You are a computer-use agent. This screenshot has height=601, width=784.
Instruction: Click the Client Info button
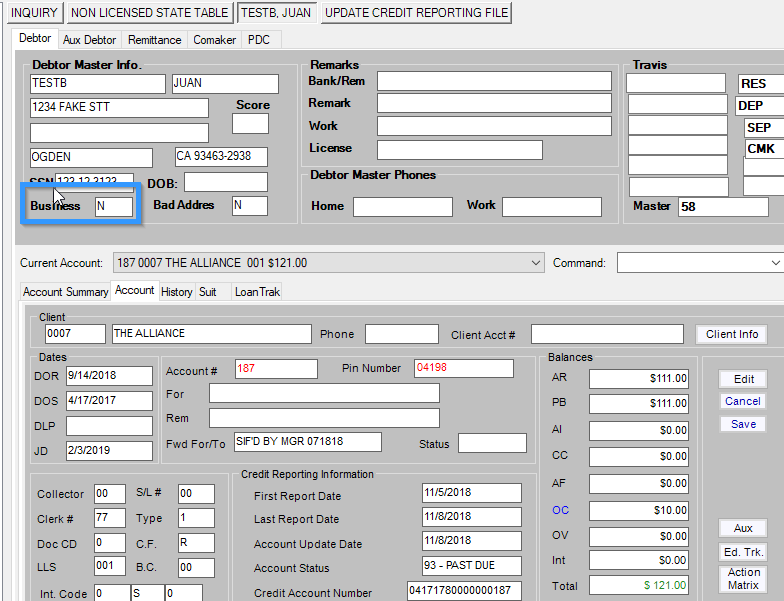(x=731, y=334)
